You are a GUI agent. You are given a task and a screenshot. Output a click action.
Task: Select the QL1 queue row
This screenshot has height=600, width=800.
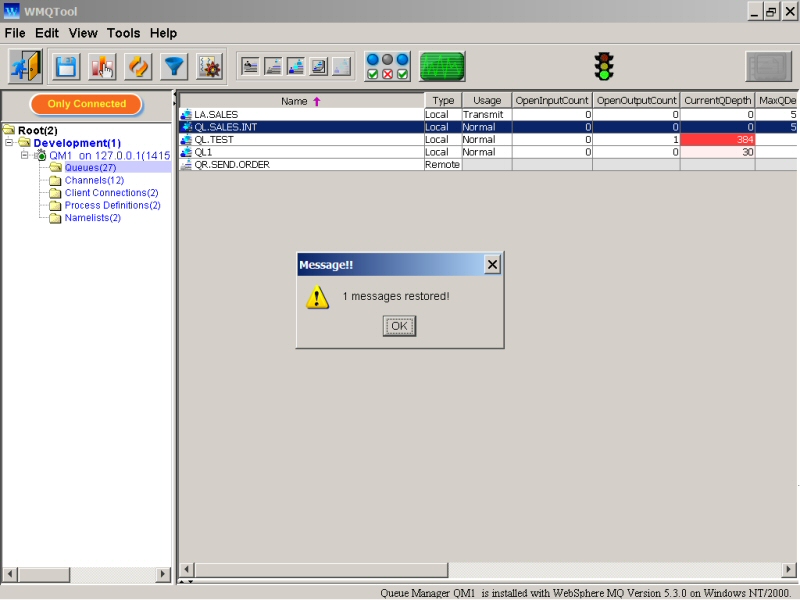tap(488, 152)
